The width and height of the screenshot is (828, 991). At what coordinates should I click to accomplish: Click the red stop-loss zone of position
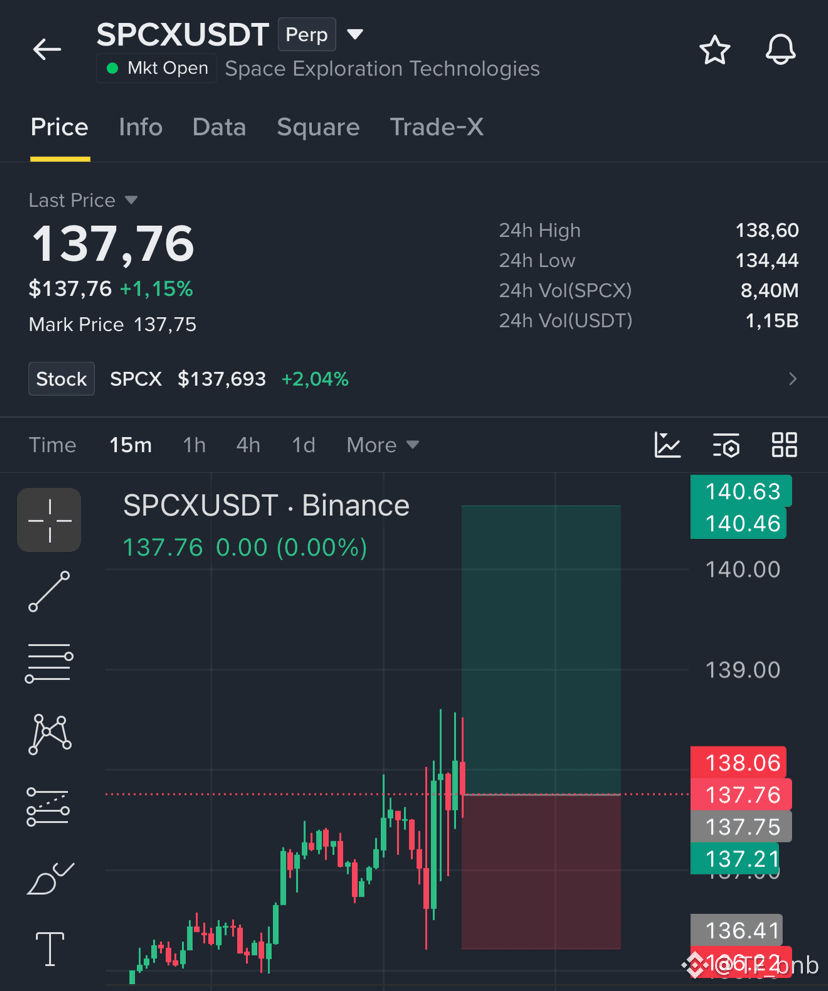point(541,872)
